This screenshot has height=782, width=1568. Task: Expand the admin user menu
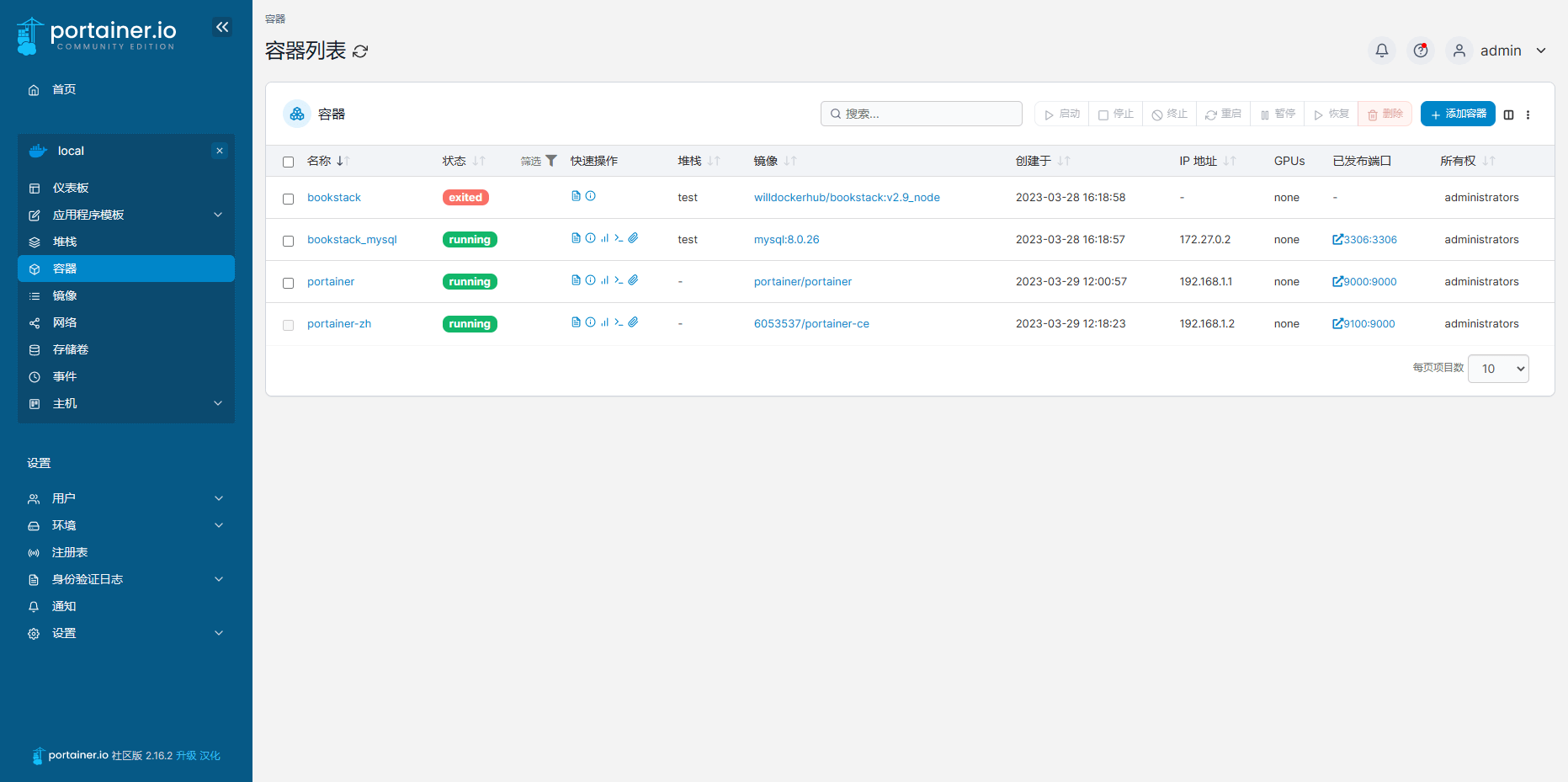coord(1507,51)
